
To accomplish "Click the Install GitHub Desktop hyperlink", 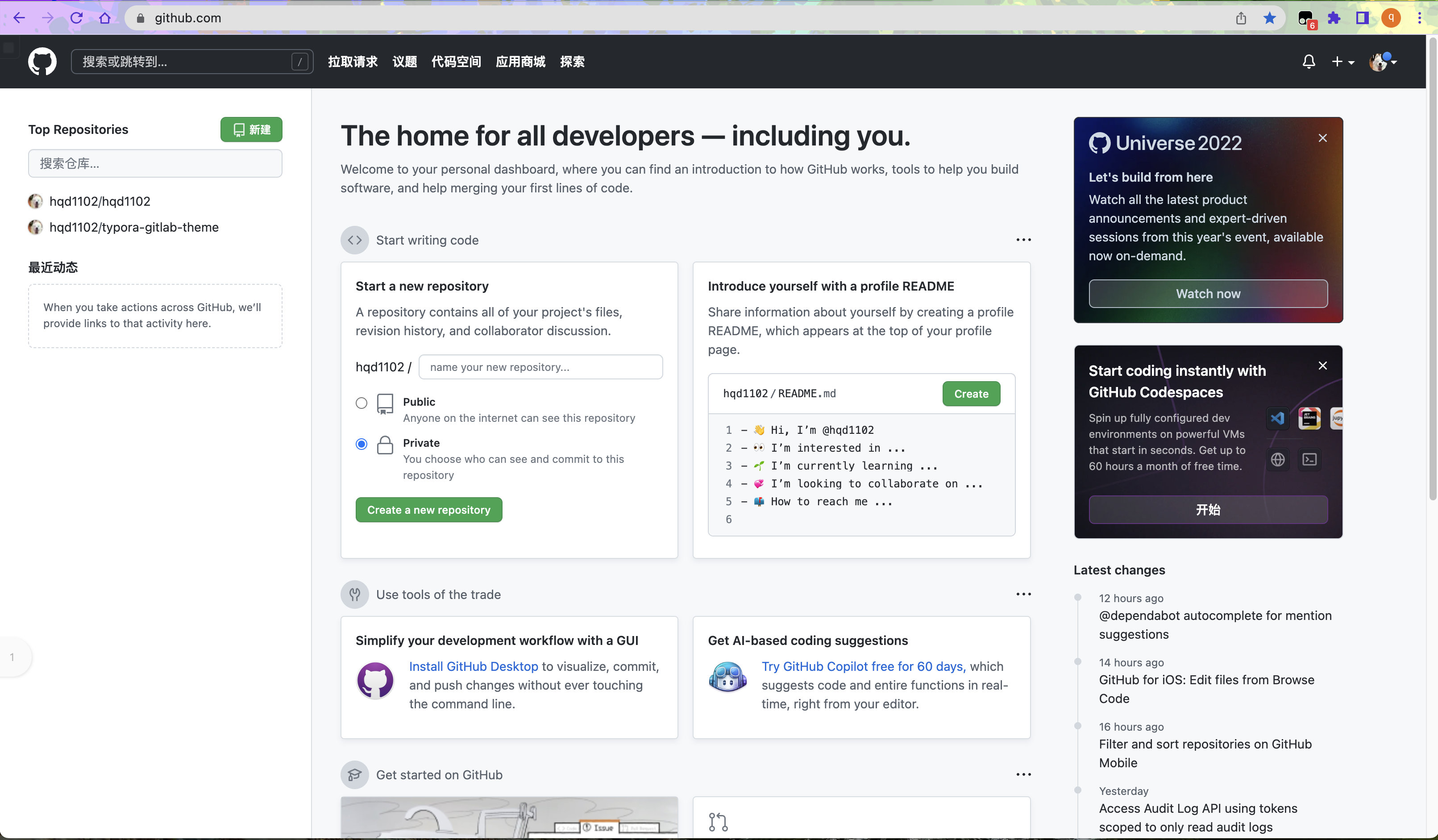I will [x=473, y=666].
